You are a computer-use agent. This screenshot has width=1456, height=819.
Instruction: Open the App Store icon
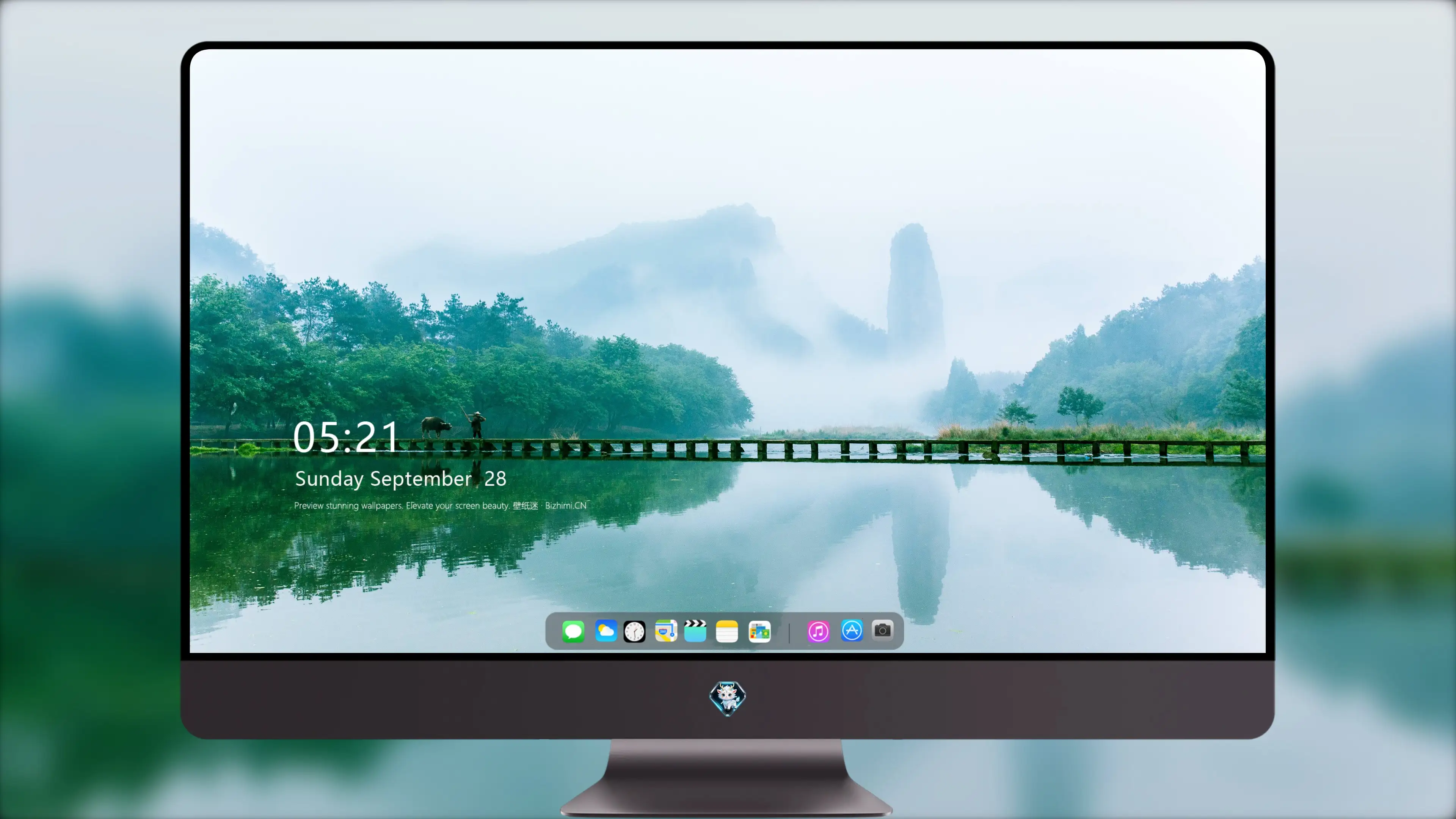click(x=852, y=630)
